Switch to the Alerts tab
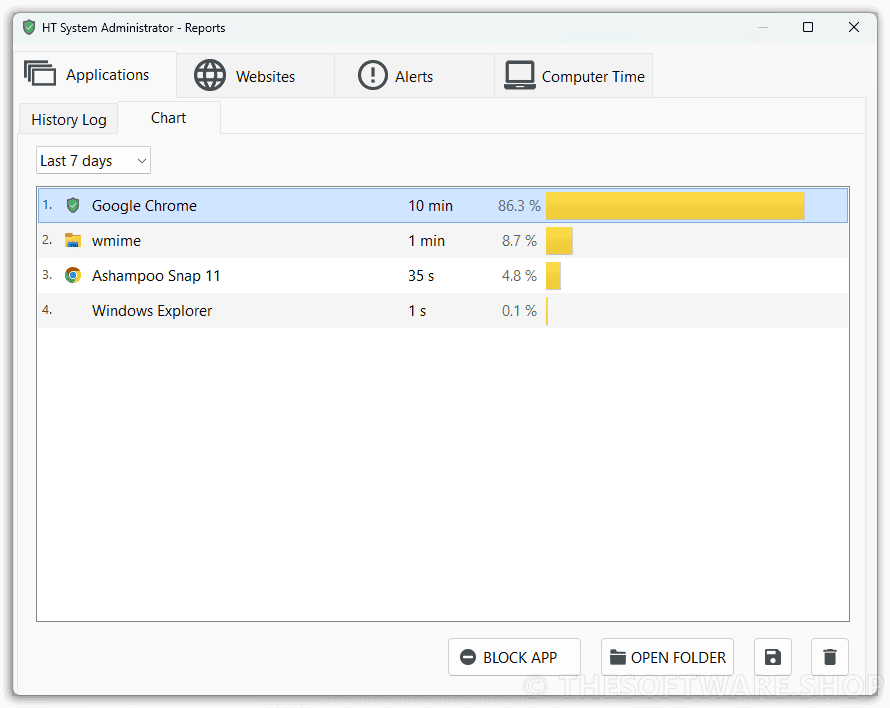 coord(414,76)
